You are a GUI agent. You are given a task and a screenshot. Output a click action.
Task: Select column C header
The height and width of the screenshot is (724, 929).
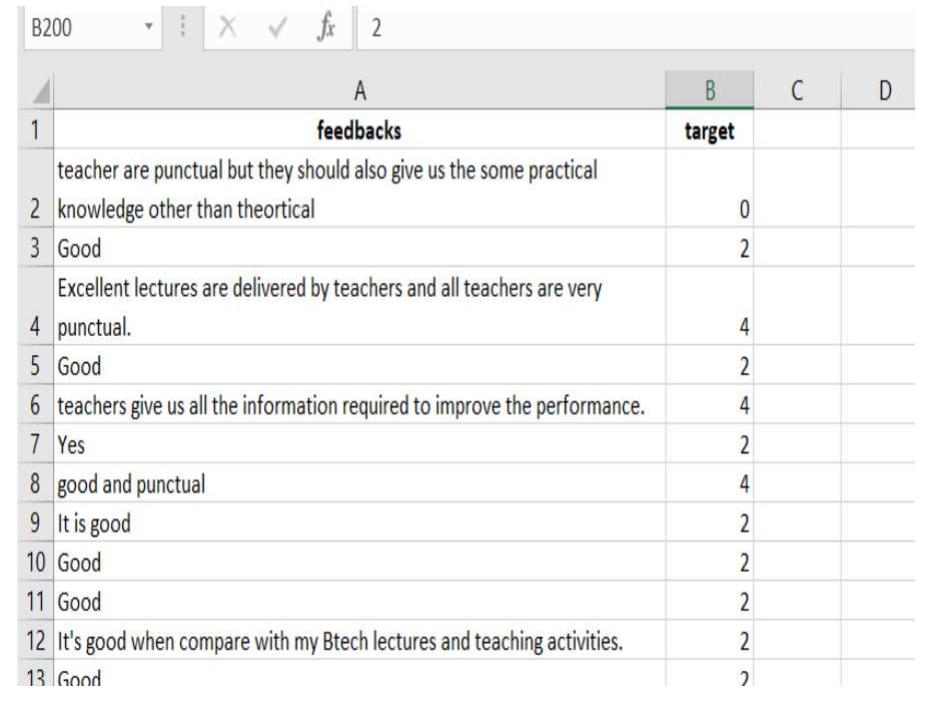point(797,91)
